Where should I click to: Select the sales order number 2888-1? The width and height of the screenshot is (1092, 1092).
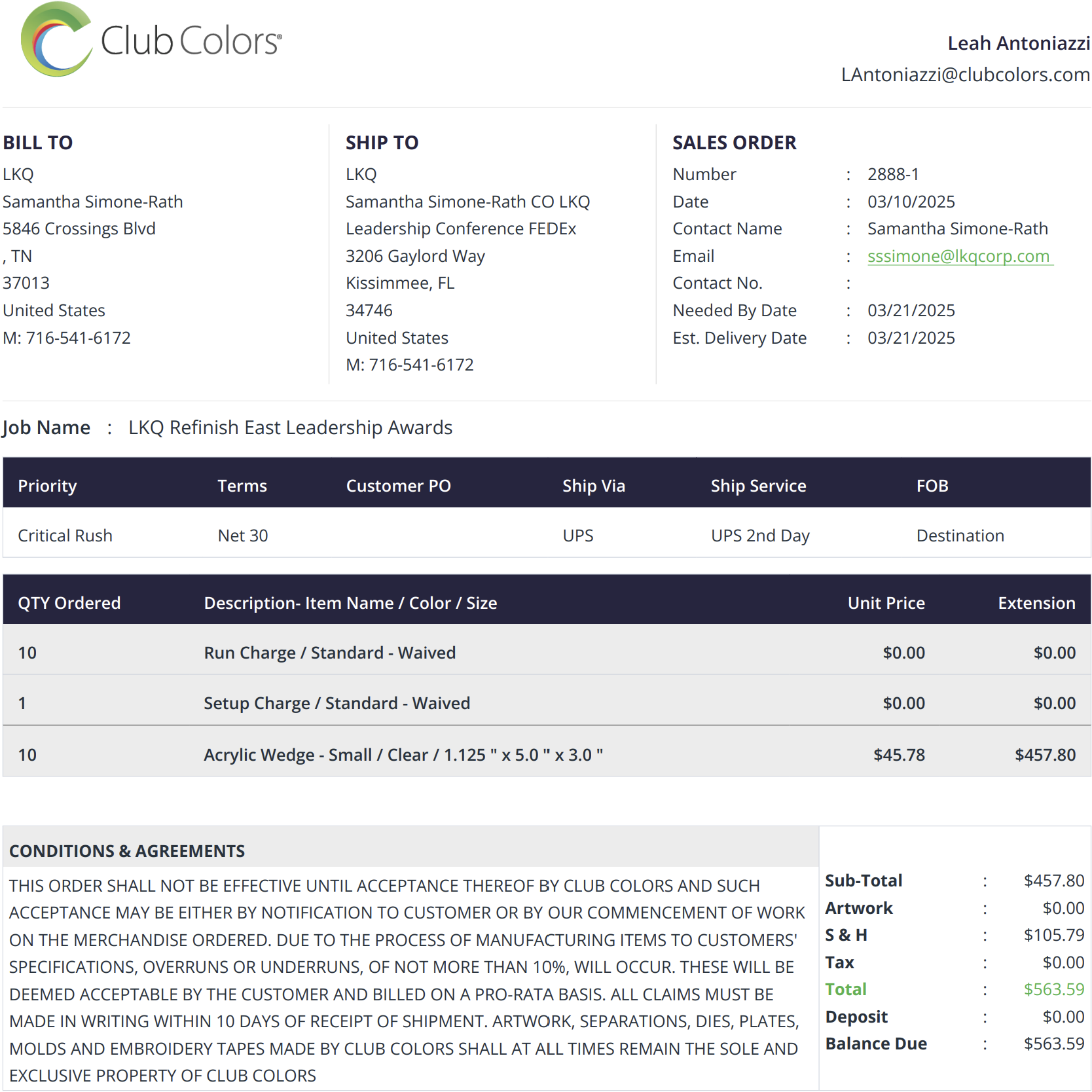(893, 174)
